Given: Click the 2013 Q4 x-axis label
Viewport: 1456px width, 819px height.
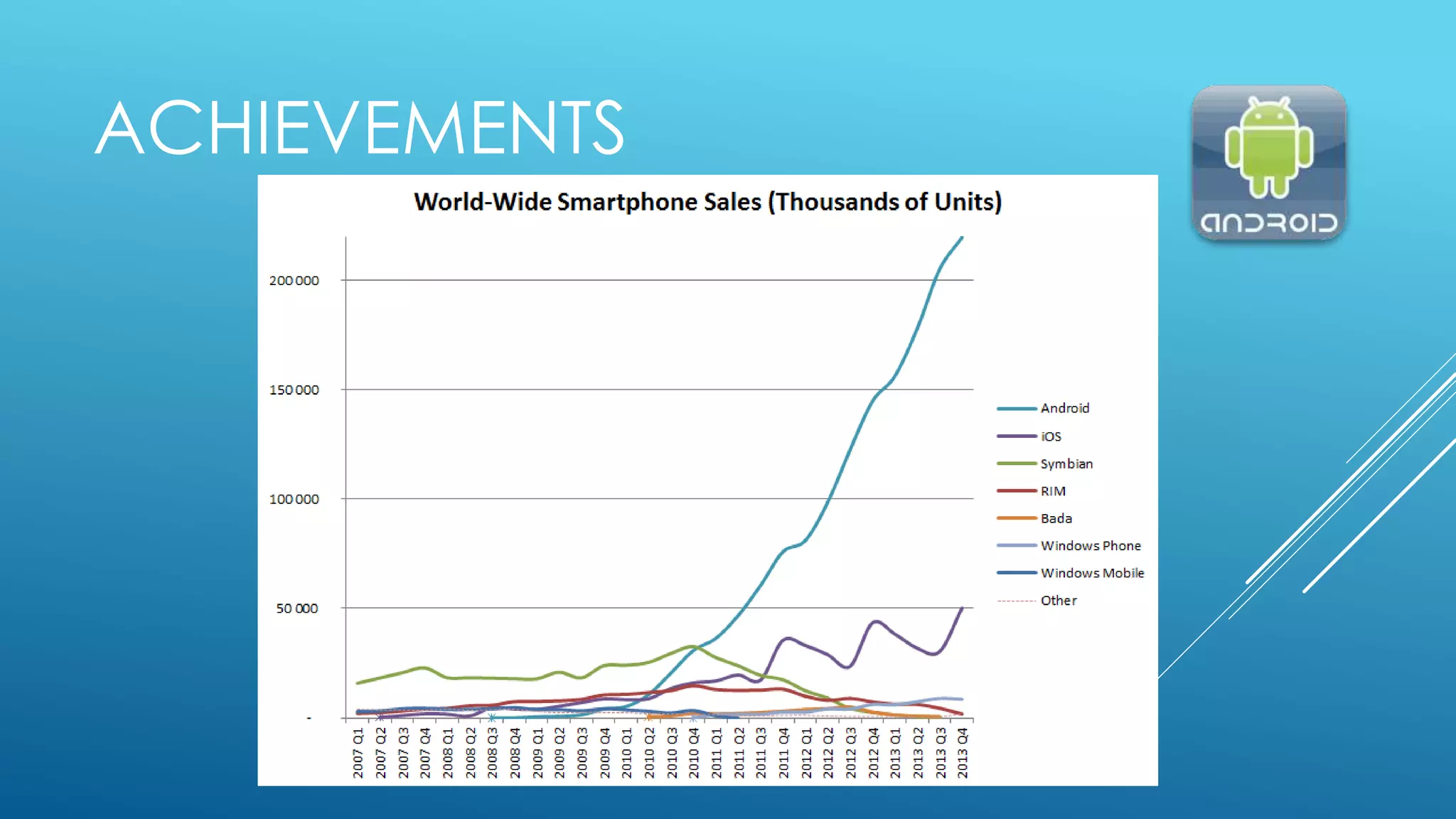Looking at the screenshot, I should click(x=963, y=752).
